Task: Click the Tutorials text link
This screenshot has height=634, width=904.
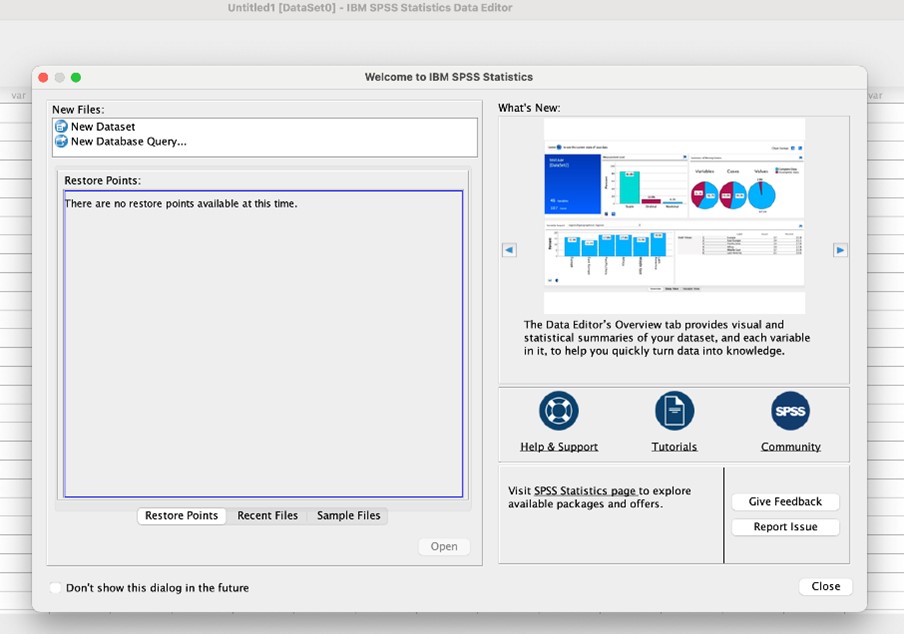Action: point(674,447)
